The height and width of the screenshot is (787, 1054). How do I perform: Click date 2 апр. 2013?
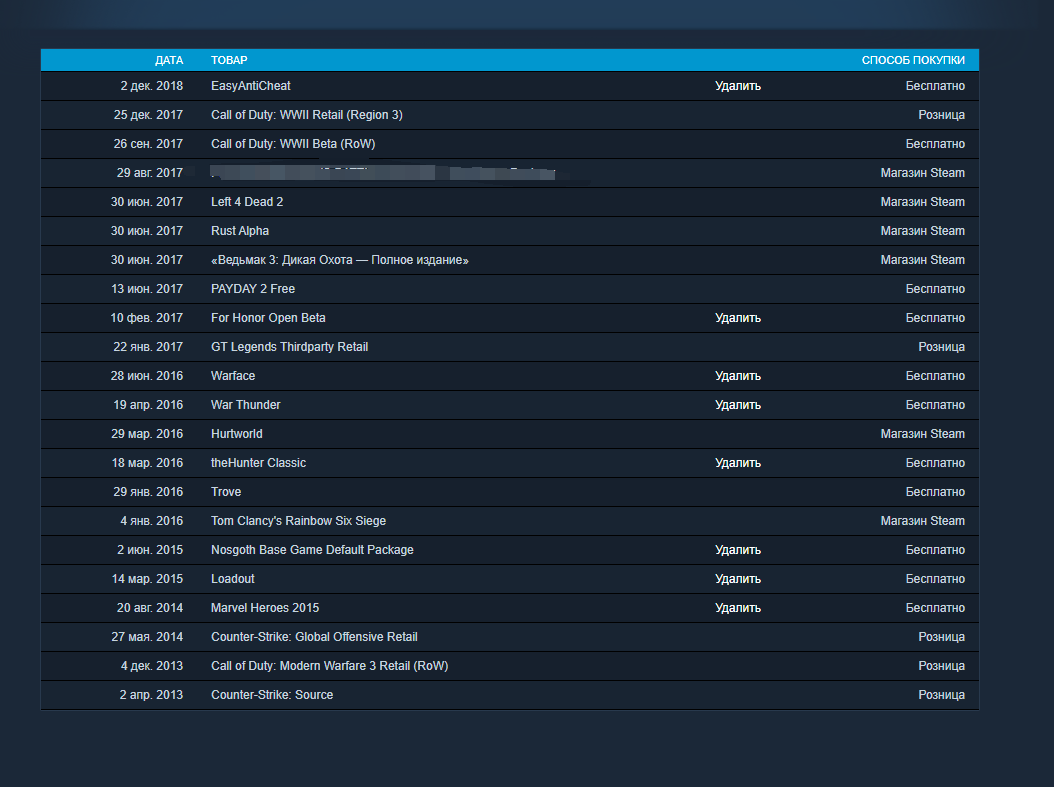point(151,695)
